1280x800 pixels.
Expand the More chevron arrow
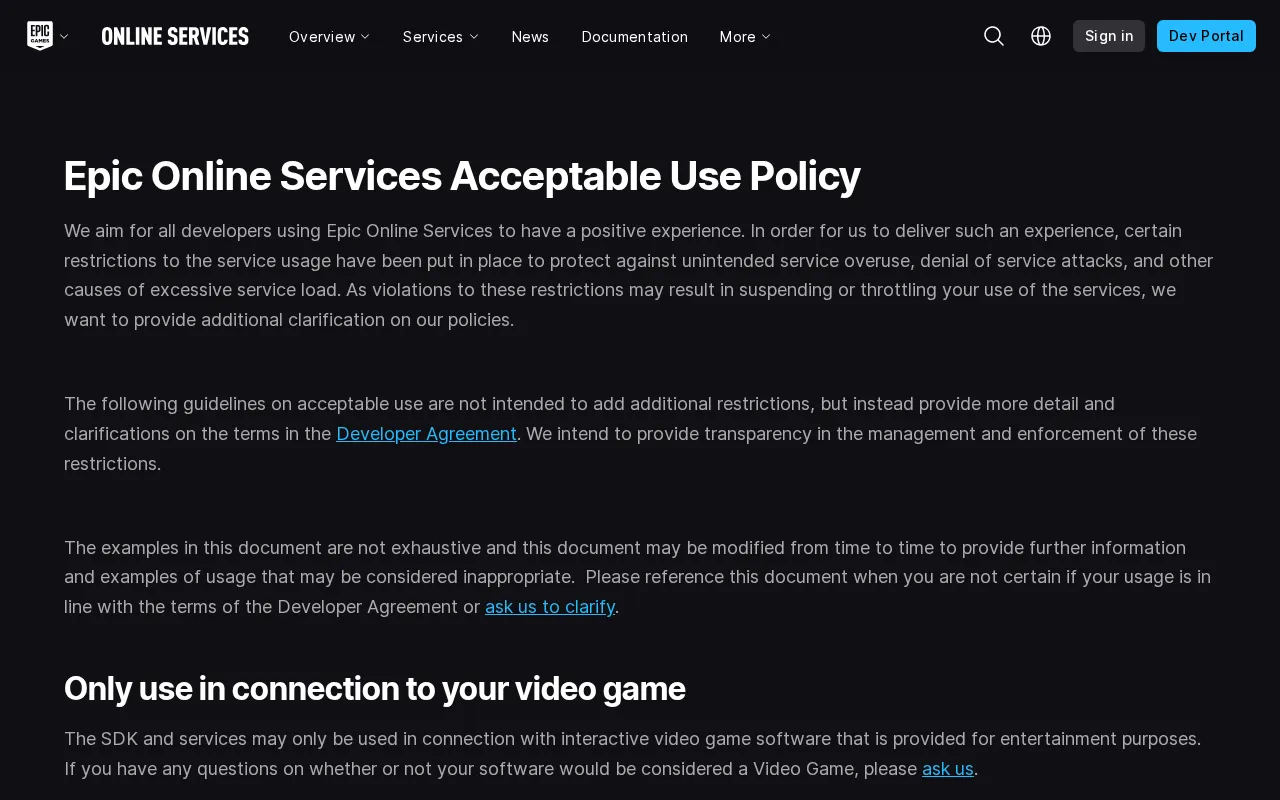click(x=766, y=37)
